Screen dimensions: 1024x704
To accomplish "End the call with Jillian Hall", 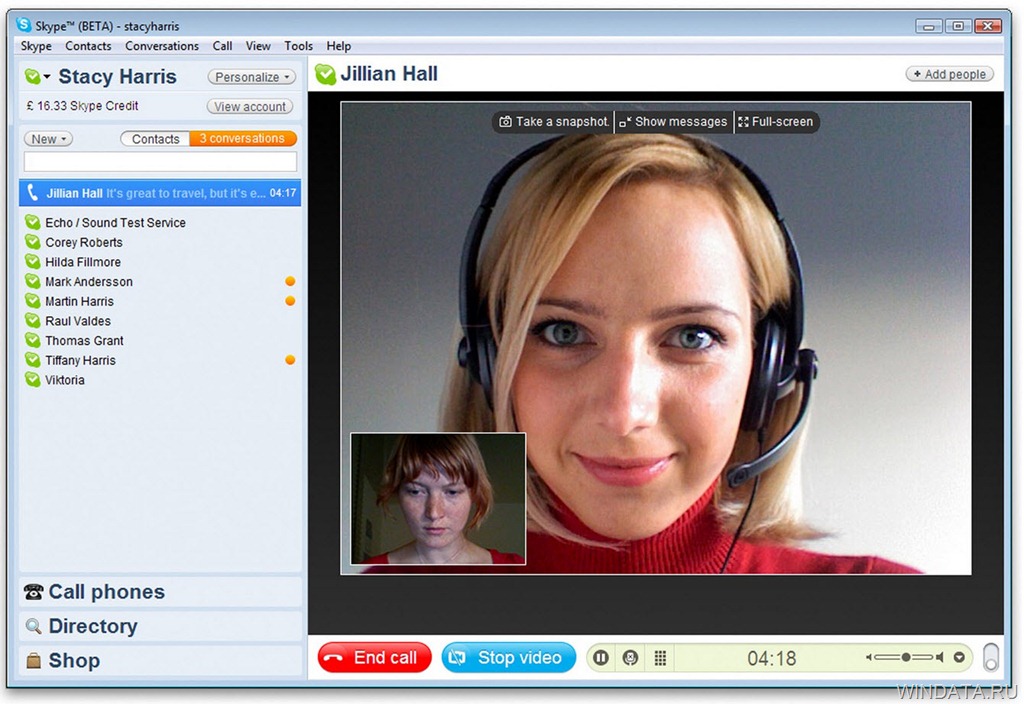I will 375,658.
